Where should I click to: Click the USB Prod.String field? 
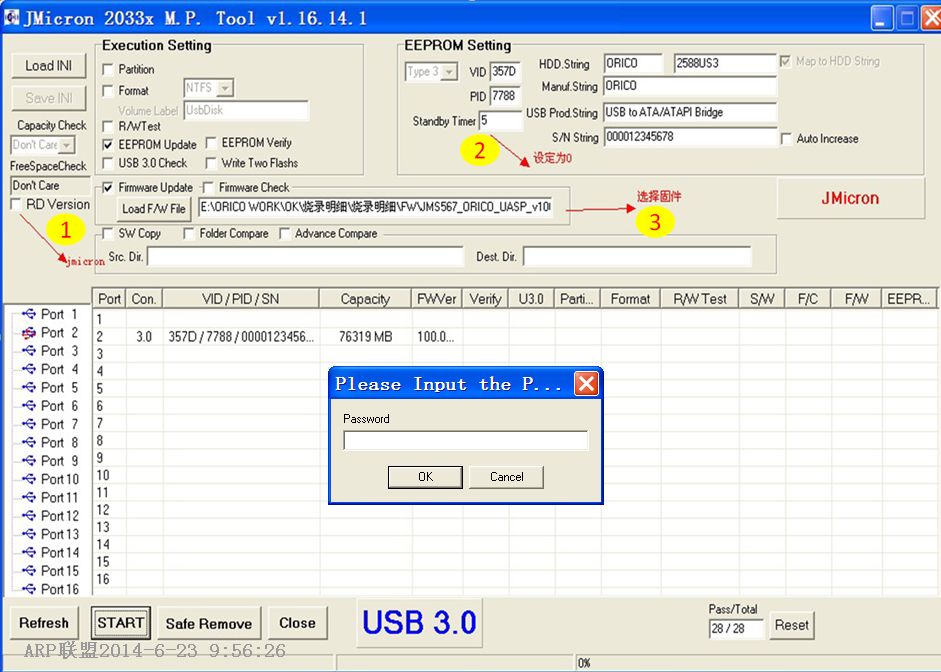click(x=690, y=112)
